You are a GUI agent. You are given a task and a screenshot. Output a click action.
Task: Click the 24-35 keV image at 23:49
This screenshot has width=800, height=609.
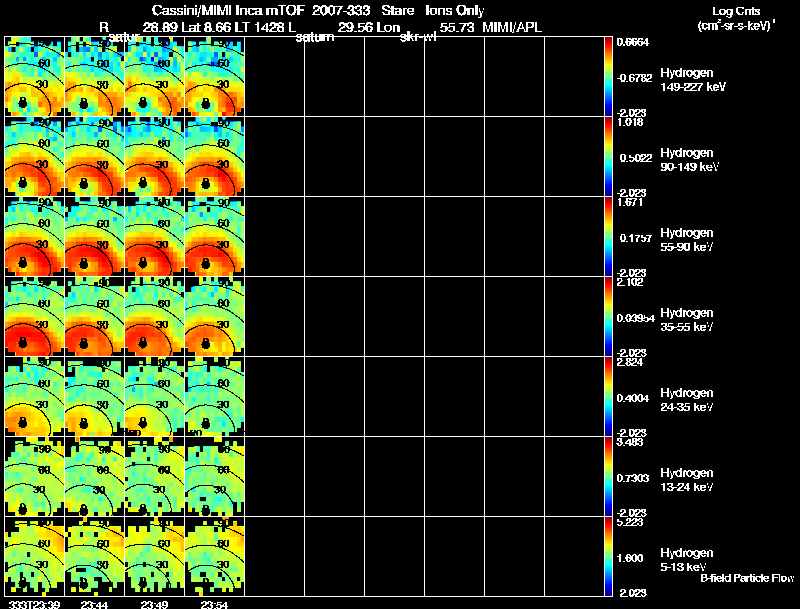tap(155, 397)
